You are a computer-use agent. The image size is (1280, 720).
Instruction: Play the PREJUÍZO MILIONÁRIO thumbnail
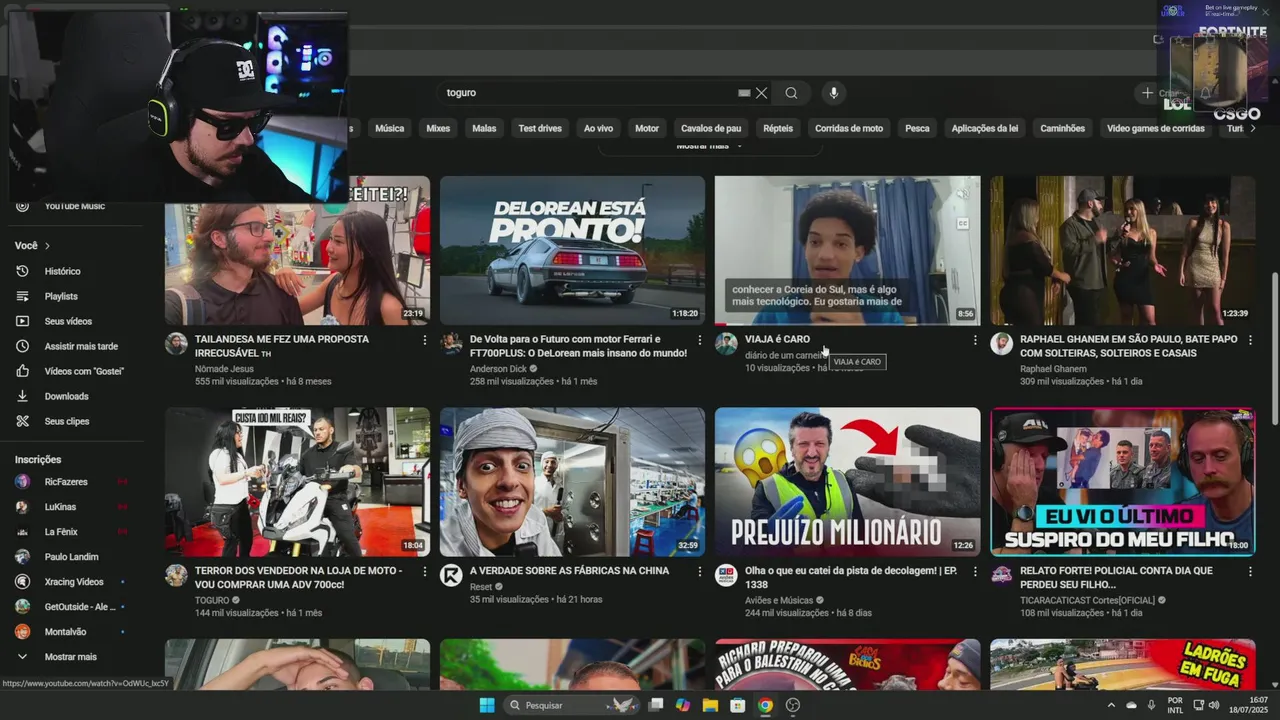click(x=847, y=482)
